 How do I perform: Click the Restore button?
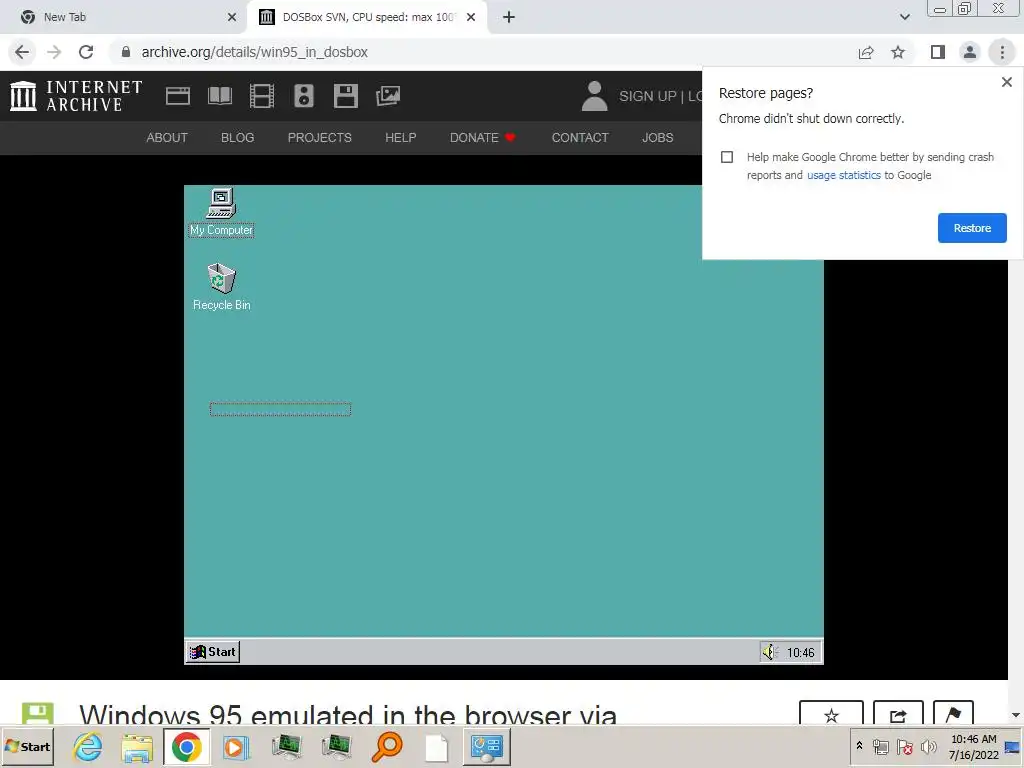coord(972,228)
